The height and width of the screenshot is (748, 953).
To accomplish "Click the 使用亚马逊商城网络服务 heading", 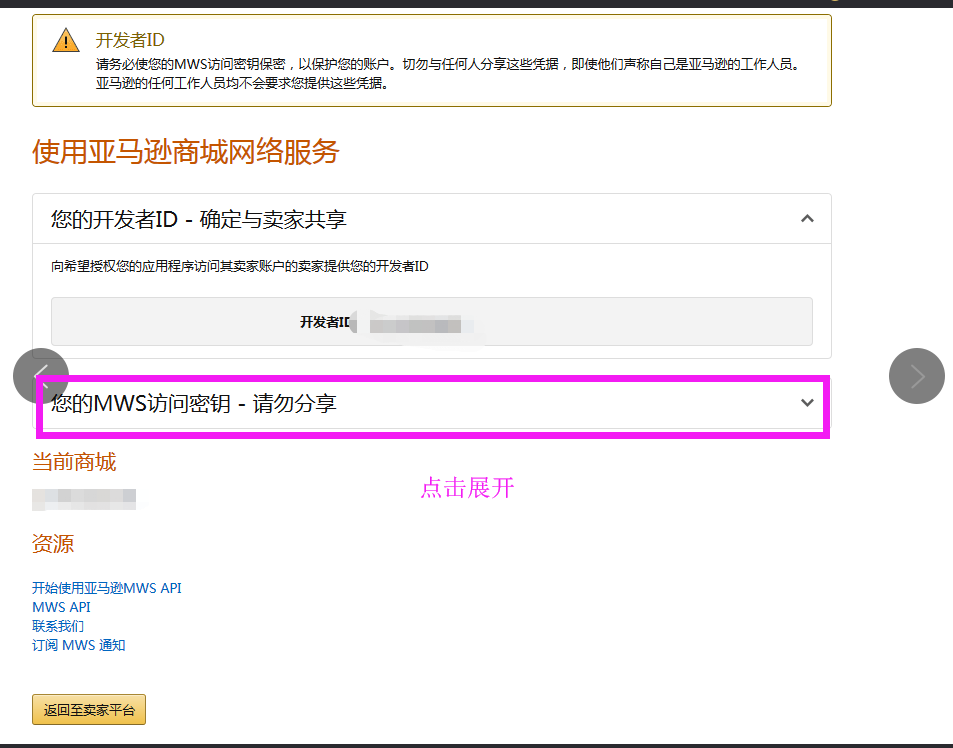I will click(185, 151).
